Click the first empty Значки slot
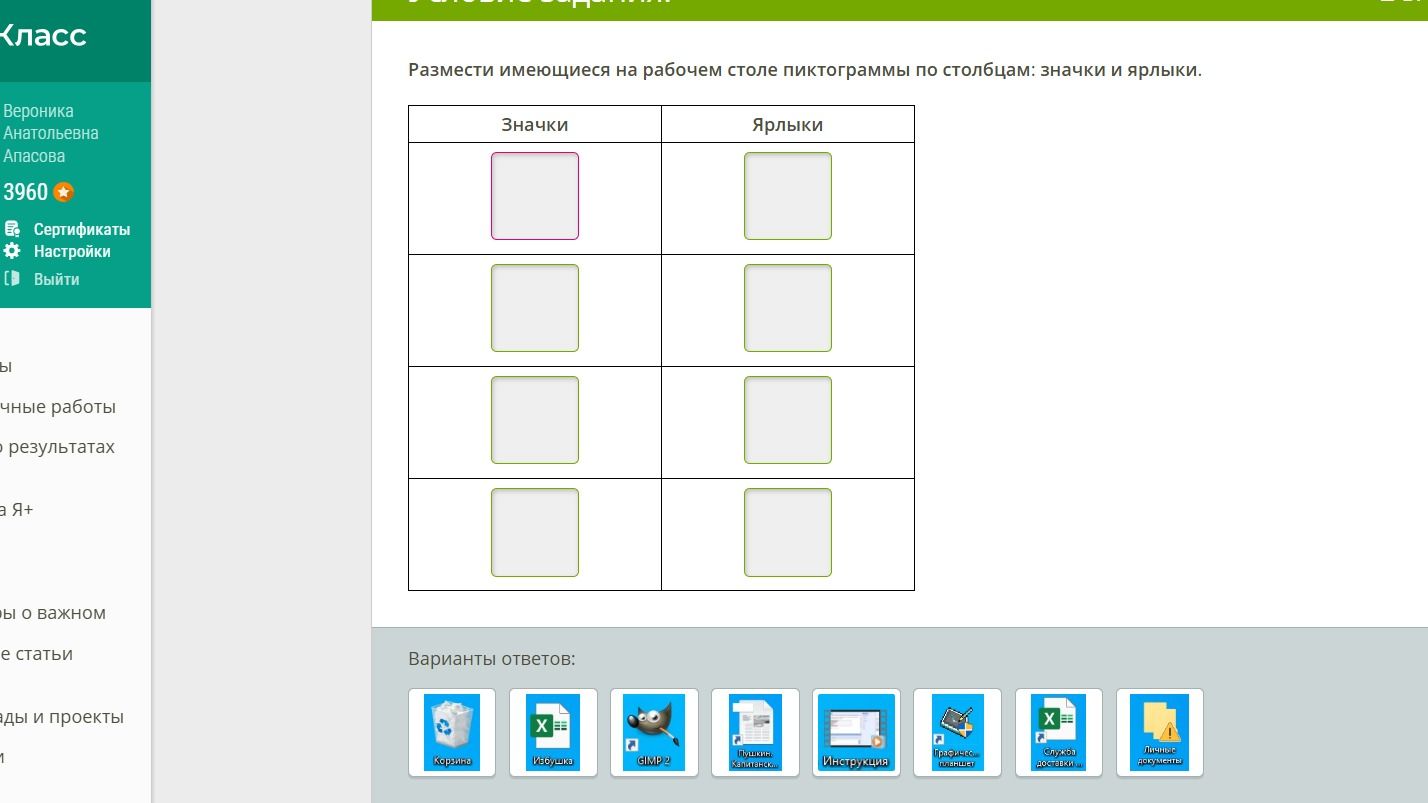This screenshot has width=1428, height=803. (x=535, y=196)
